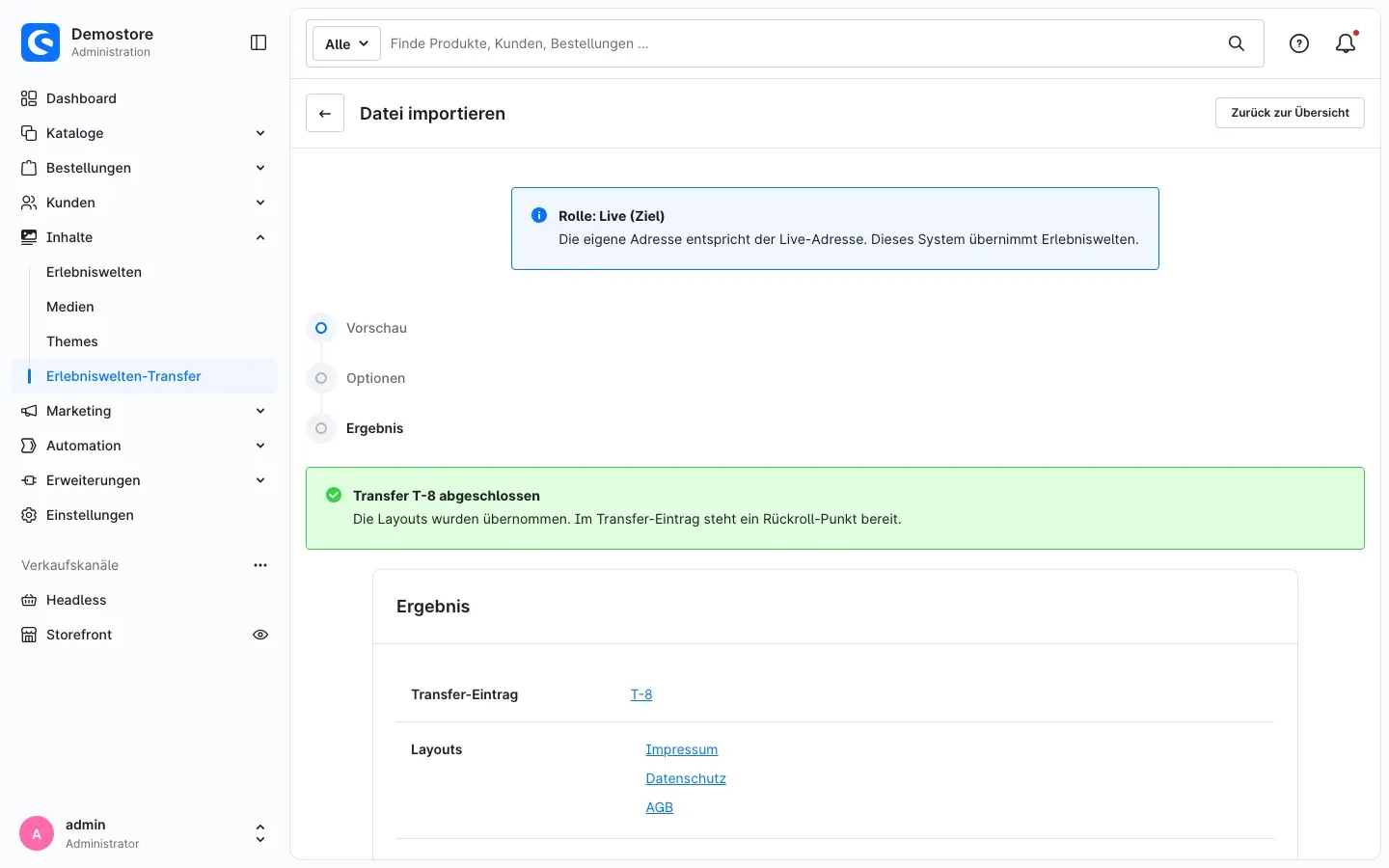Expand the Marketing menu chevron
This screenshot has height=868, width=1389.
260,411
